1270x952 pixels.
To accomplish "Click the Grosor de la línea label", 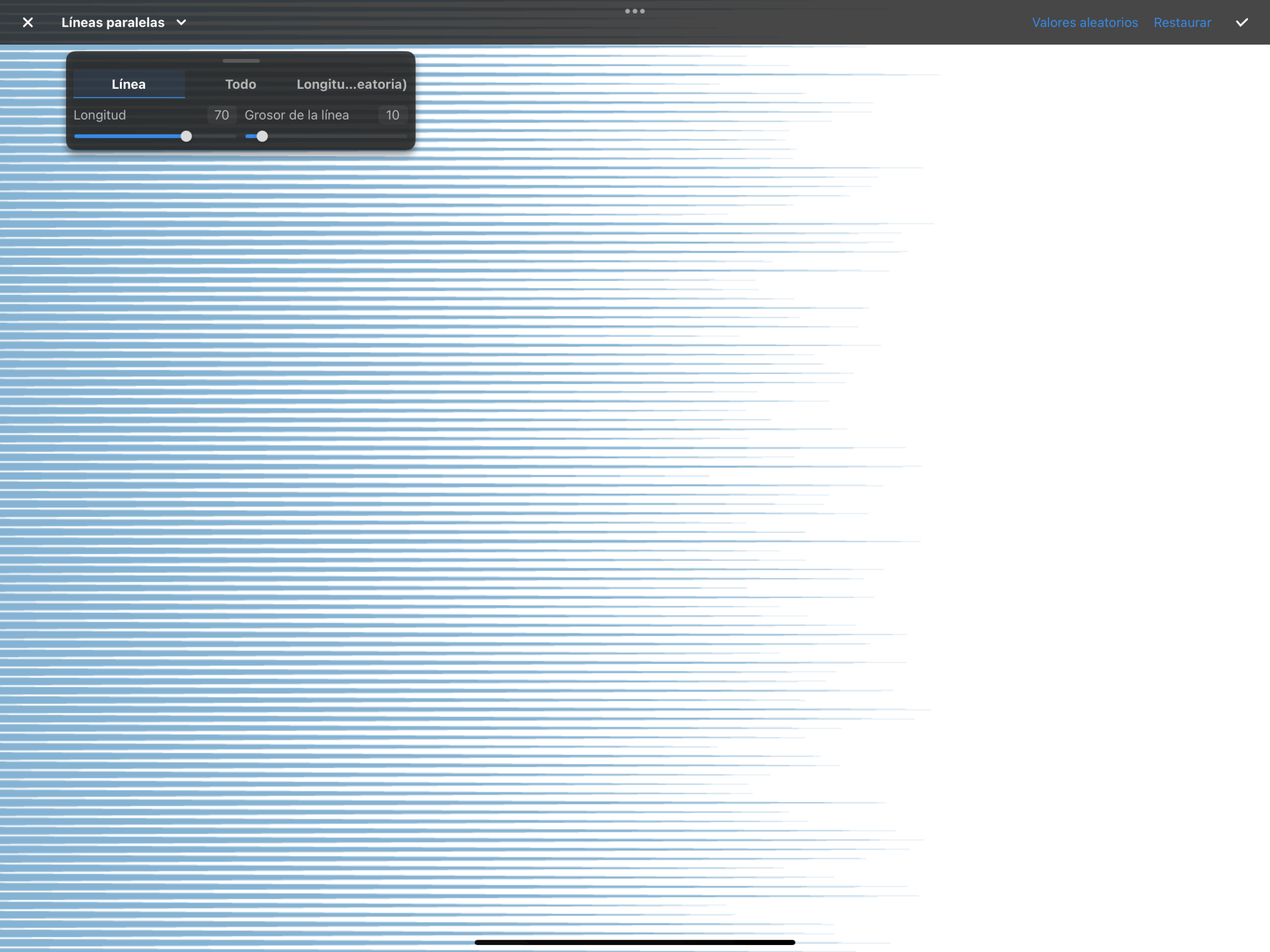I will pos(297,115).
